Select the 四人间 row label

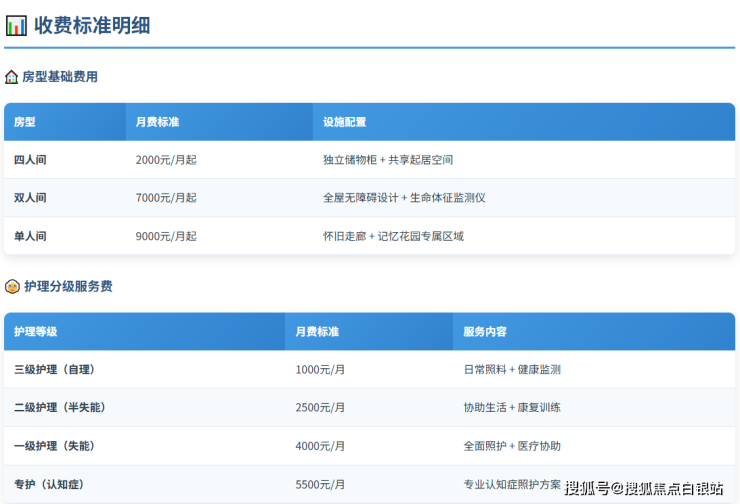click(30, 160)
